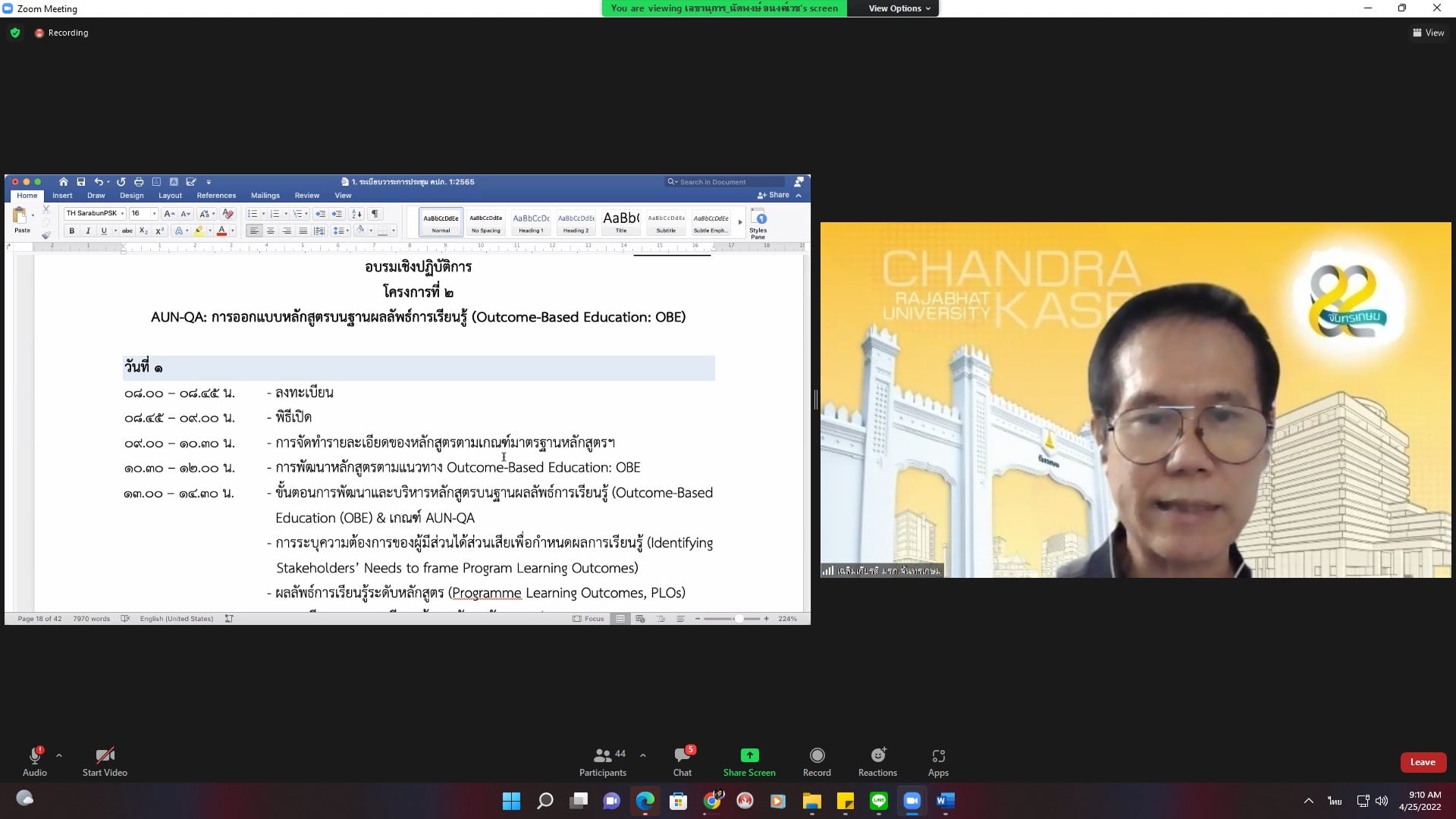Open the Participants list

[603, 761]
